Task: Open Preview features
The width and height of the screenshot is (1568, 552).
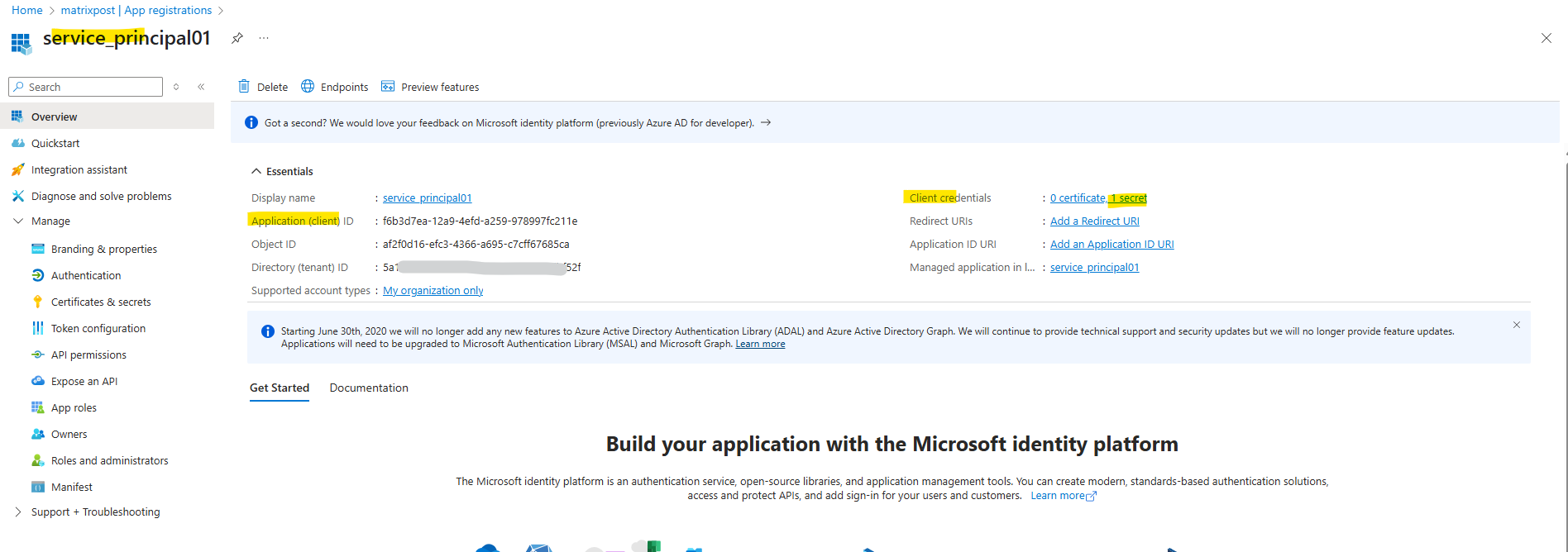Action: click(x=430, y=87)
